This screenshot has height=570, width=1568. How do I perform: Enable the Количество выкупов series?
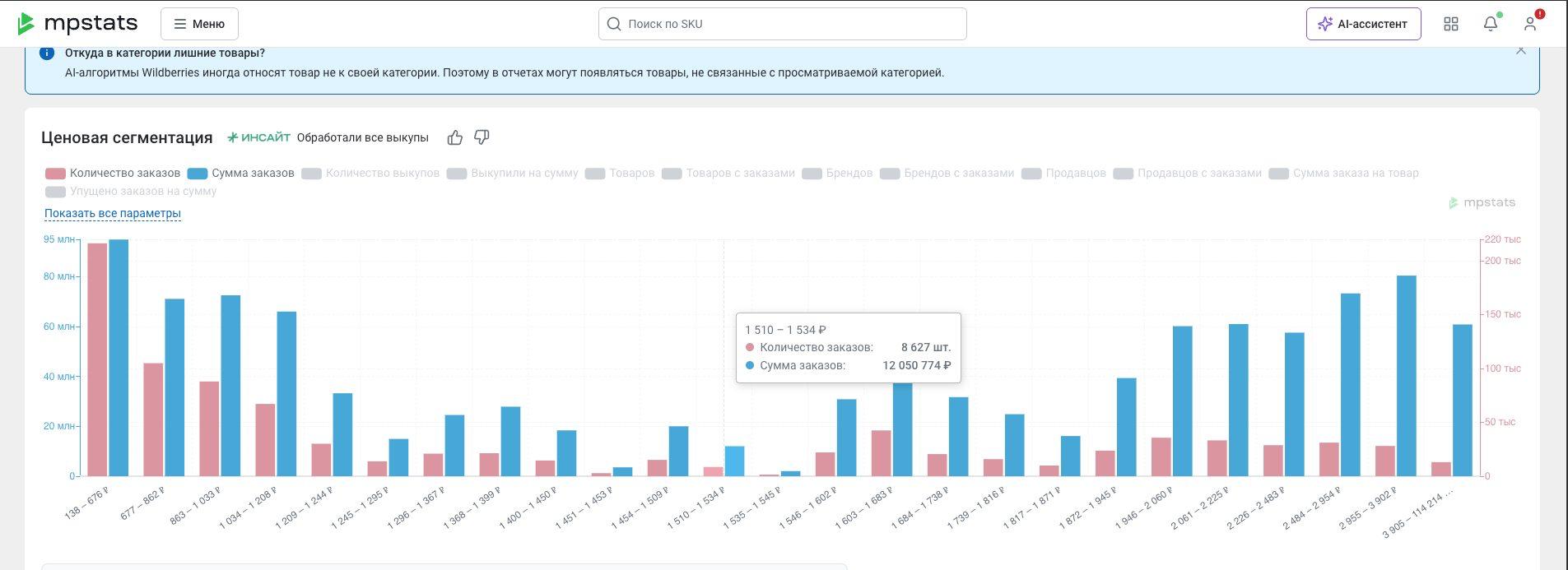click(x=370, y=174)
